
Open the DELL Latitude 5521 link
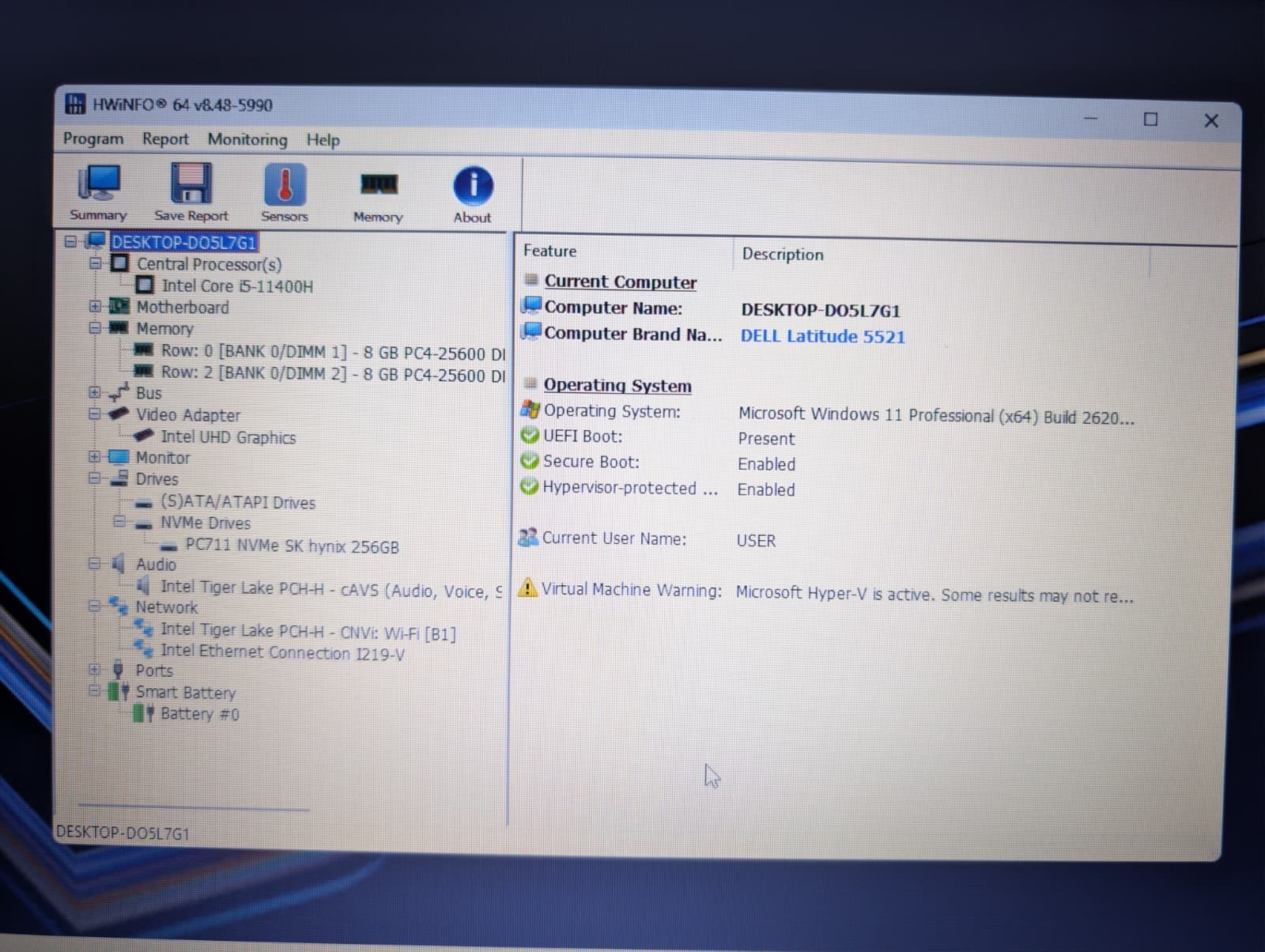tap(822, 336)
